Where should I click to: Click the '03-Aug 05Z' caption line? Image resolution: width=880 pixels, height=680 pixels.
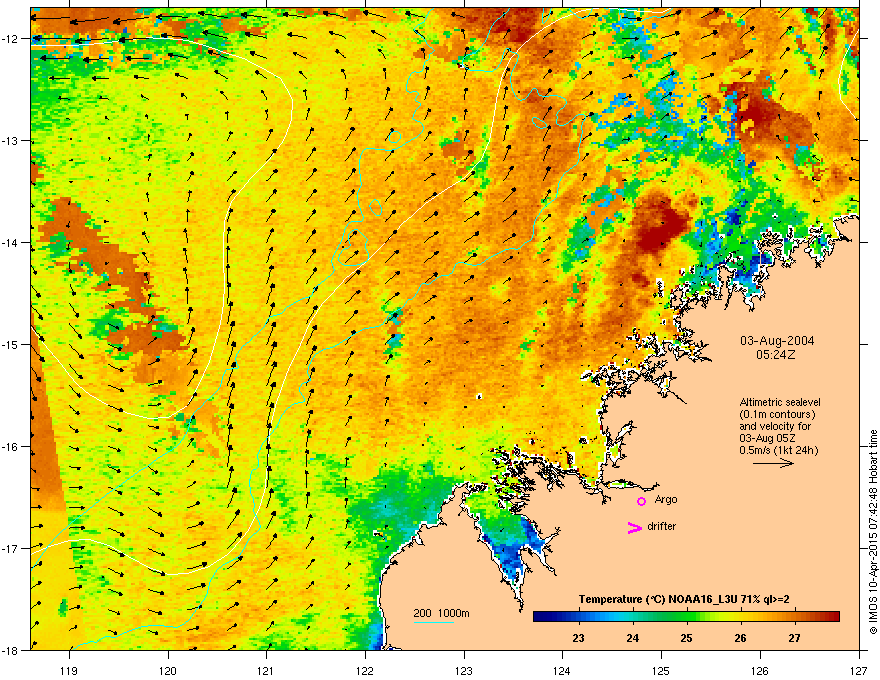coord(767,438)
